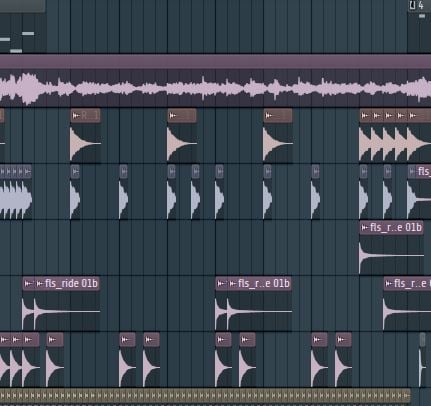
Task: Click the "4" counter indicator
Action: tap(421, 5)
